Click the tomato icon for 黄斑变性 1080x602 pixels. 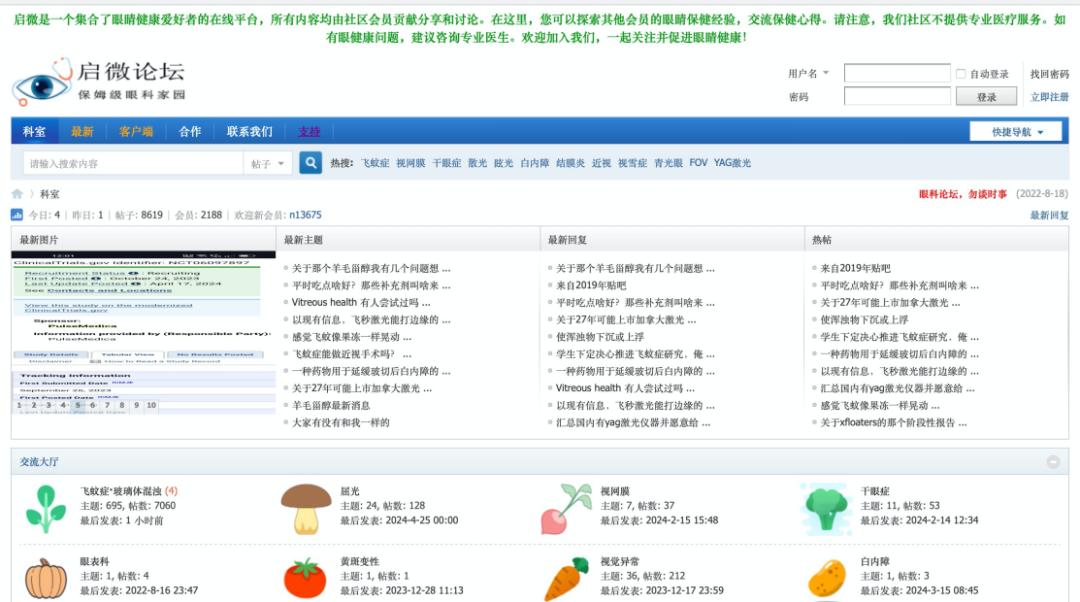click(306, 578)
